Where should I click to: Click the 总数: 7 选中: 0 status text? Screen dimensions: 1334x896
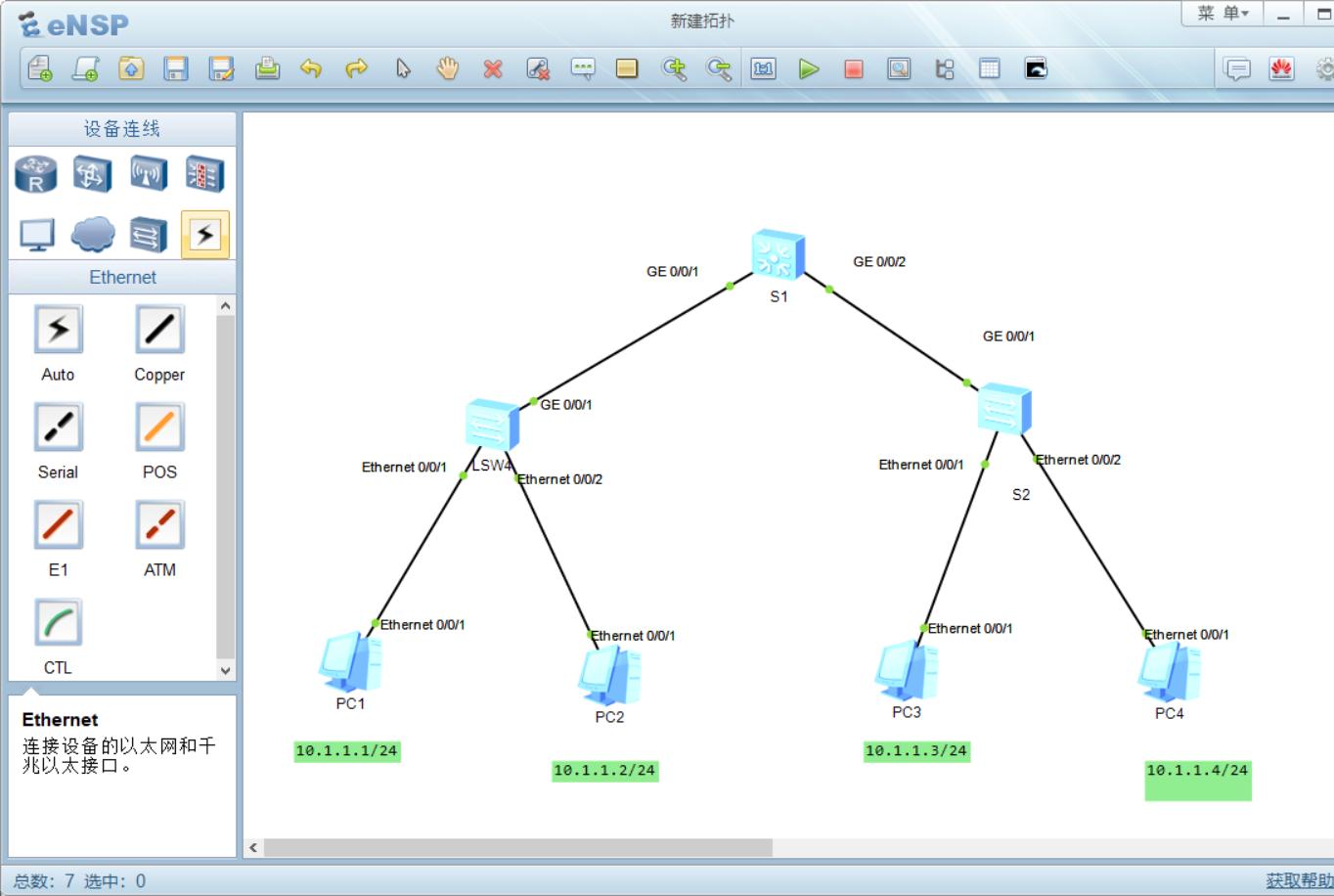point(79,880)
